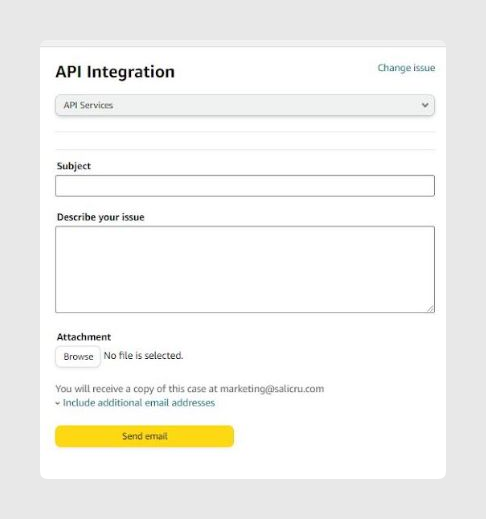Send the email with the yellow button
Viewport: 486px width, 519px height.
(144, 436)
